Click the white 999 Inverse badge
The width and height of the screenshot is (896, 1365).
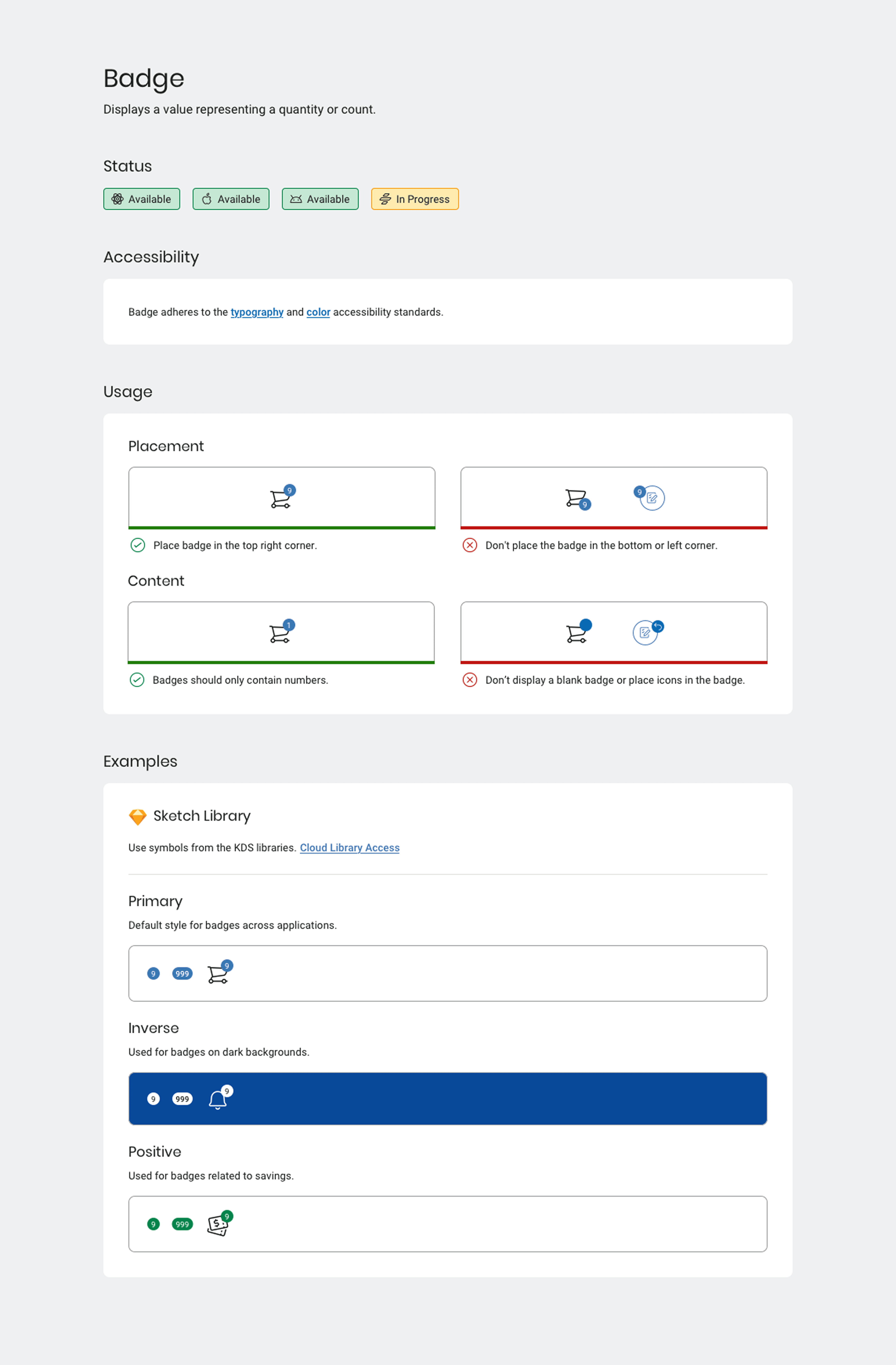point(182,1099)
